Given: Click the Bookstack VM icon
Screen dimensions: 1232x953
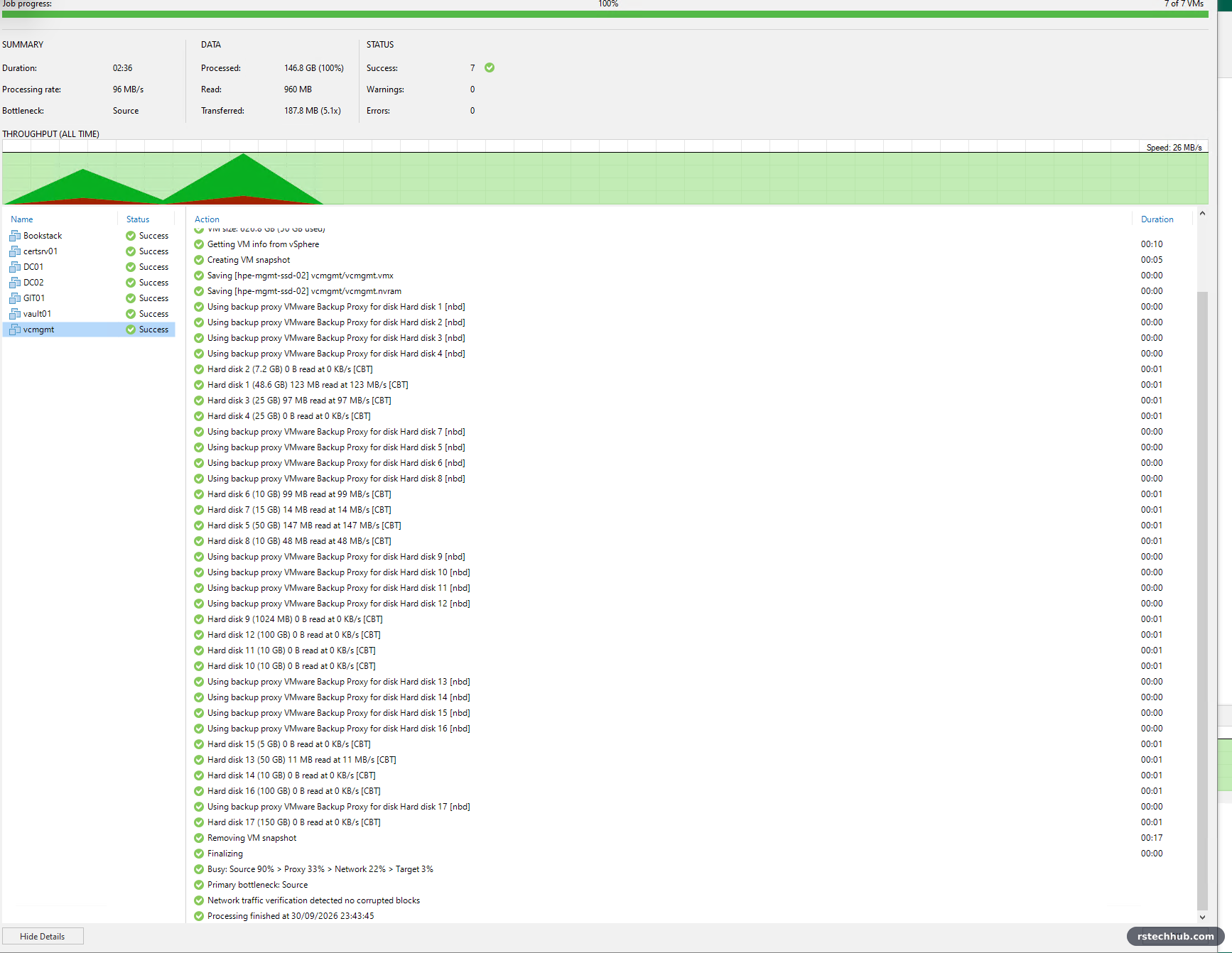Looking at the screenshot, I should 15,236.
